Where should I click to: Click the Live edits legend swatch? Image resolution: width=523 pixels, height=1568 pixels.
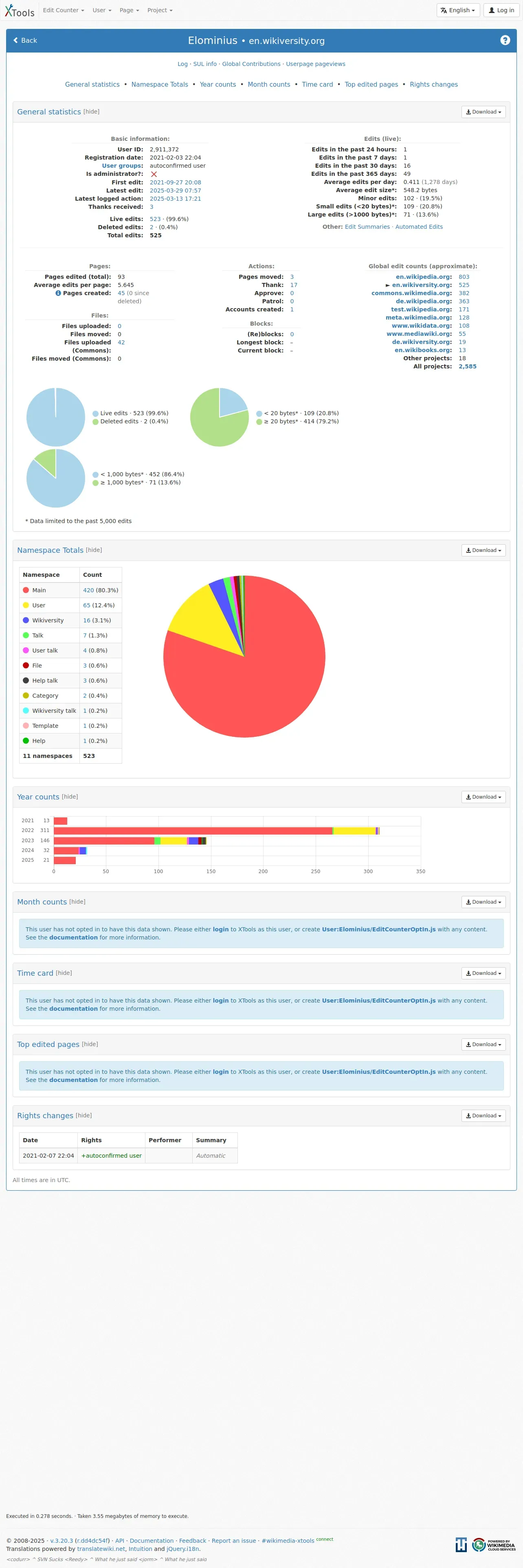(96, 414)
